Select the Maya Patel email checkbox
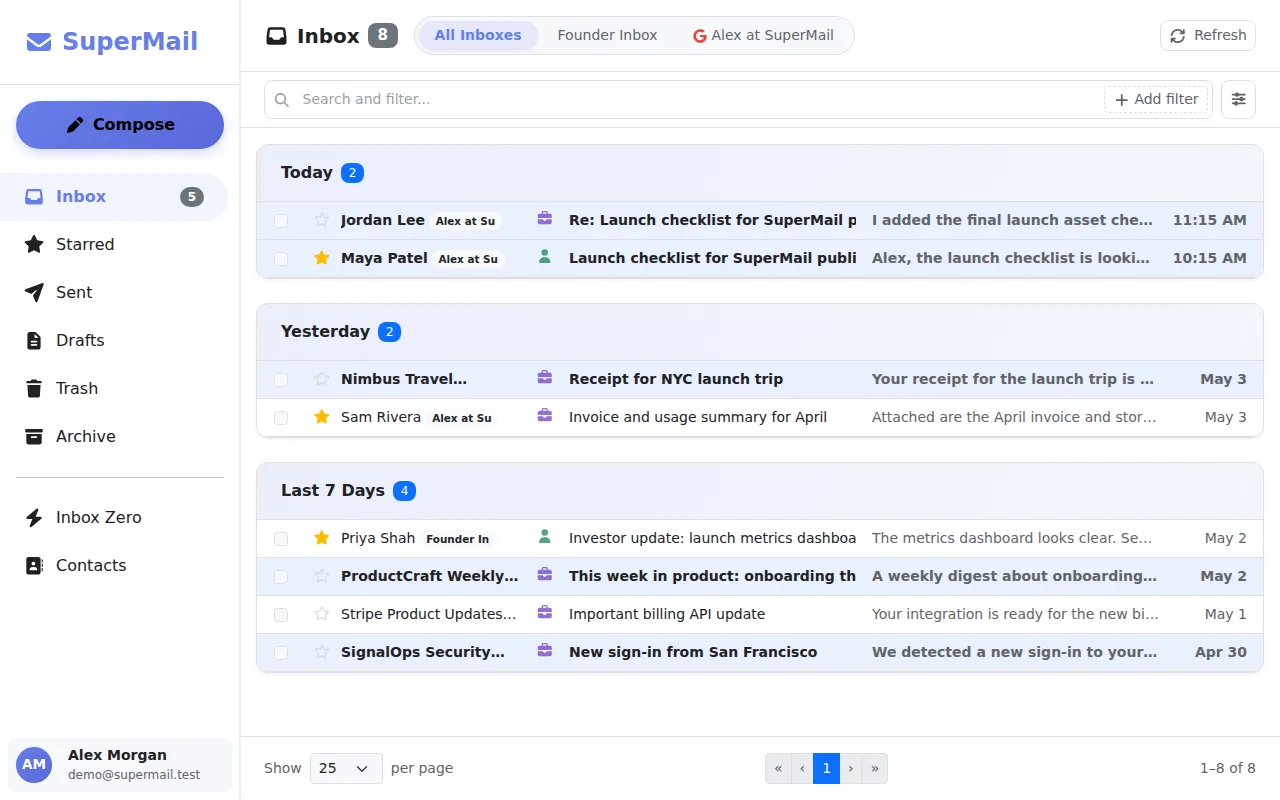Image resolution: width=1280 pixels, height=800 pixels. [281, 259]
